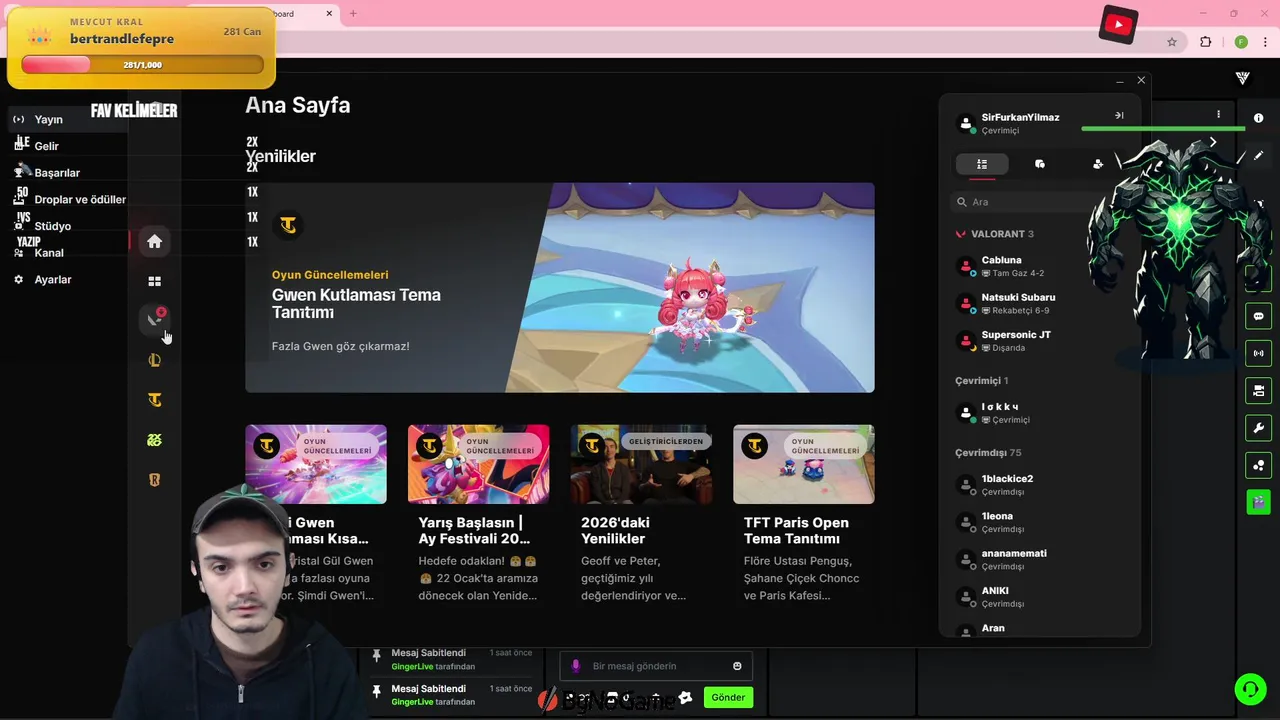
Task: Open the emoji picker in chat input
Action: tap(738, 666)
